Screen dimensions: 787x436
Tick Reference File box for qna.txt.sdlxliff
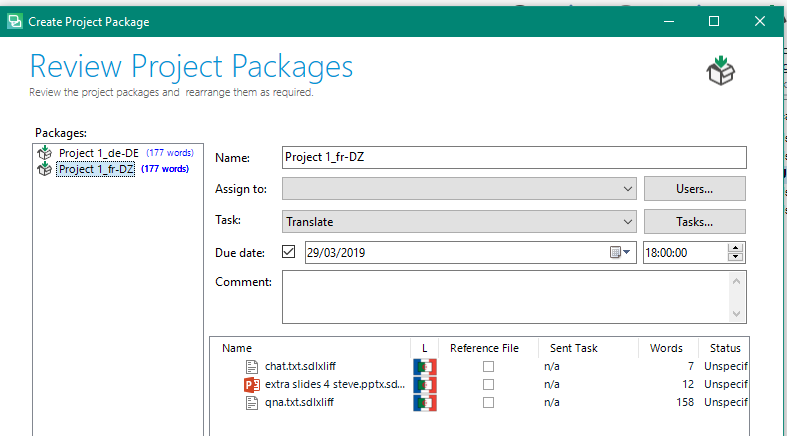(x=488, y=402)
